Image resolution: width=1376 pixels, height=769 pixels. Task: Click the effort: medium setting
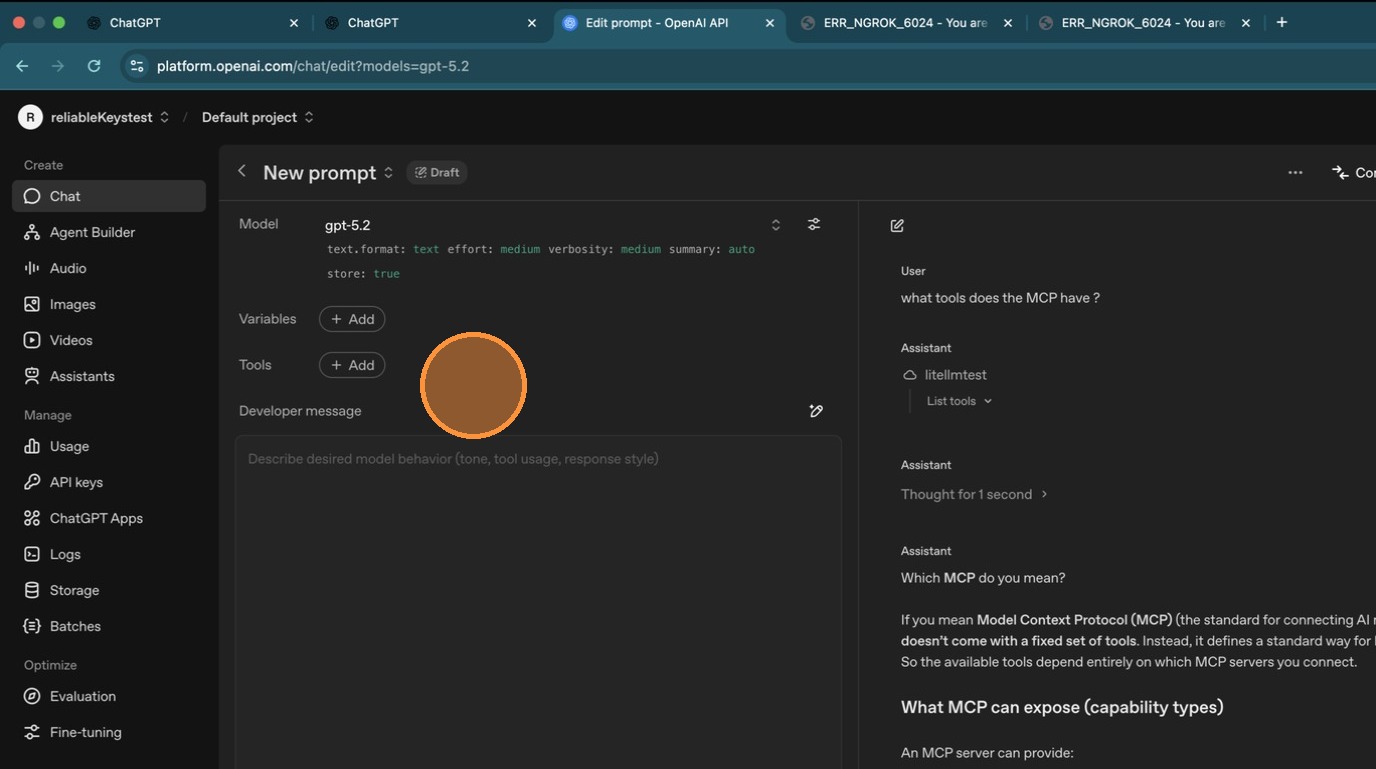(x=493, y=249)
